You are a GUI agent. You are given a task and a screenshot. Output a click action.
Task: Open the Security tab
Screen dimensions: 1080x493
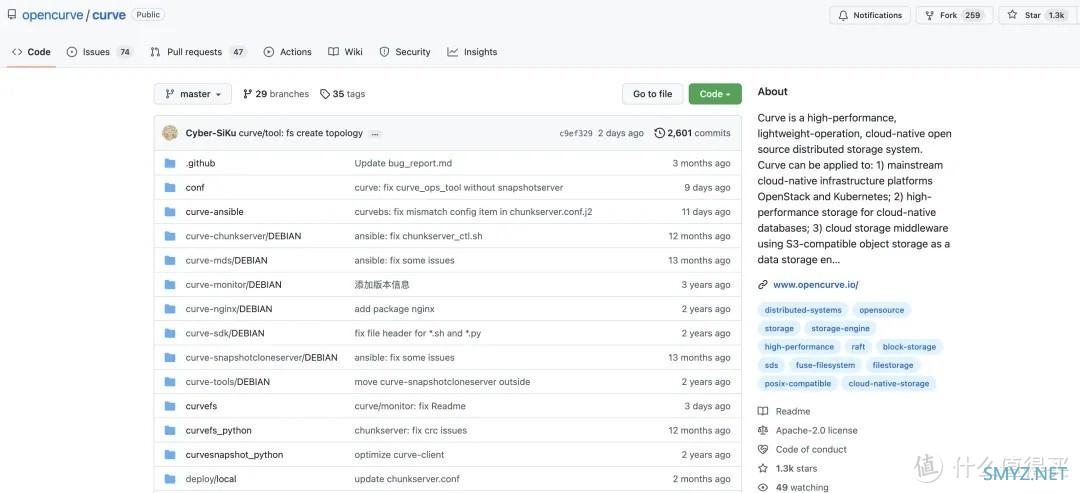pyautogui.click(x=405, y=52)
